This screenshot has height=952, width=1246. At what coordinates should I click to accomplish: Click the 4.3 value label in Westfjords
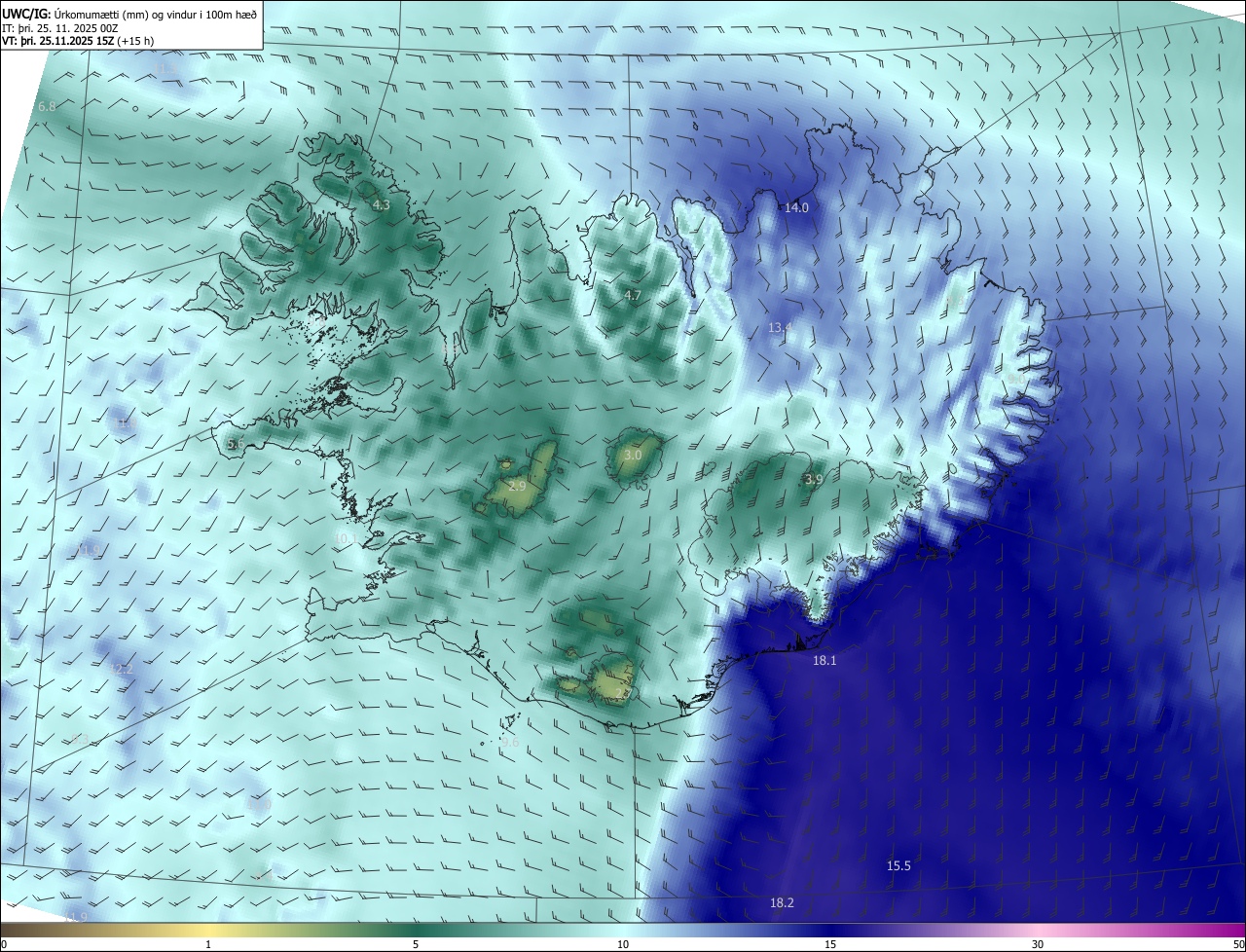[x=381, y=204]
